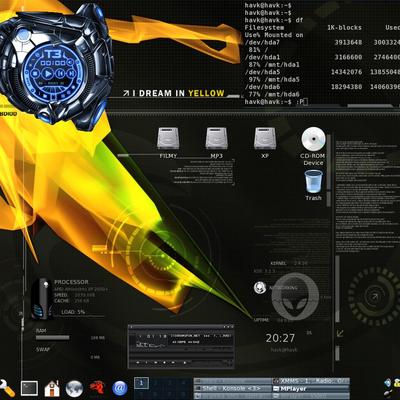The width and height of the screenshot is (400, 400).
Task: Click the PROCESSOR heading
Action: (x=71, y=282)
